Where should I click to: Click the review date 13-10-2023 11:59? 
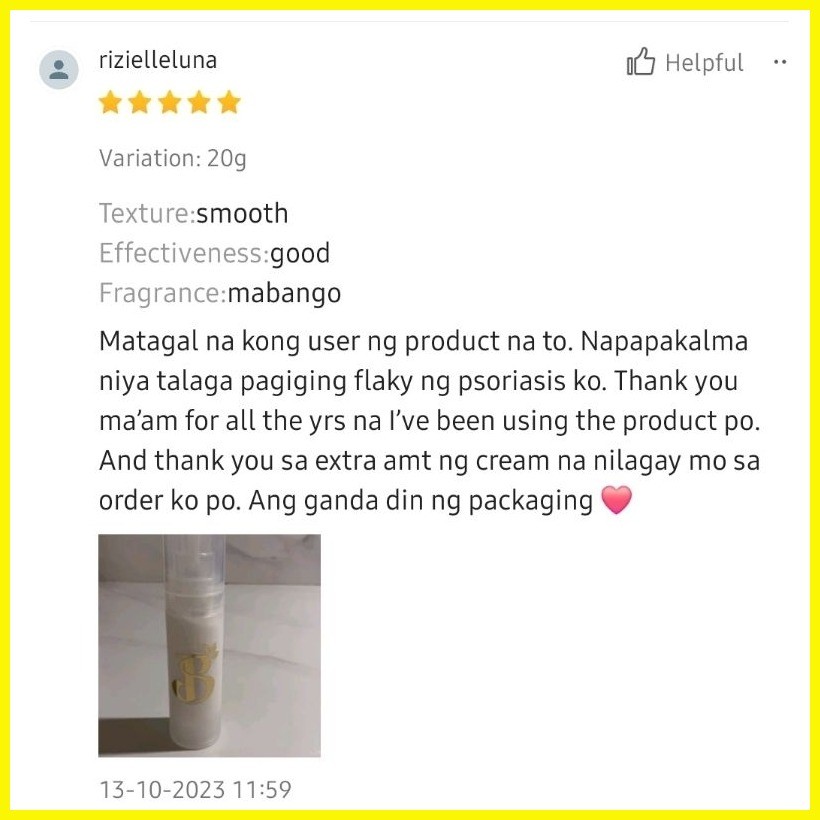tap(196, 790)
